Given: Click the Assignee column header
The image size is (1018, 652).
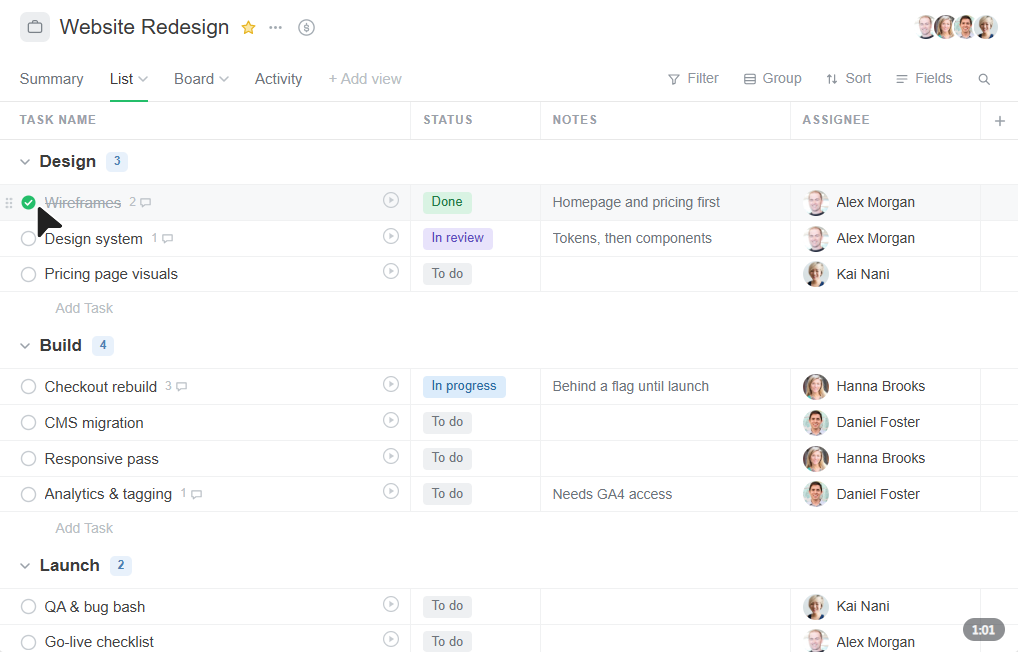Looking at the screenshot, I should [836, 120].
